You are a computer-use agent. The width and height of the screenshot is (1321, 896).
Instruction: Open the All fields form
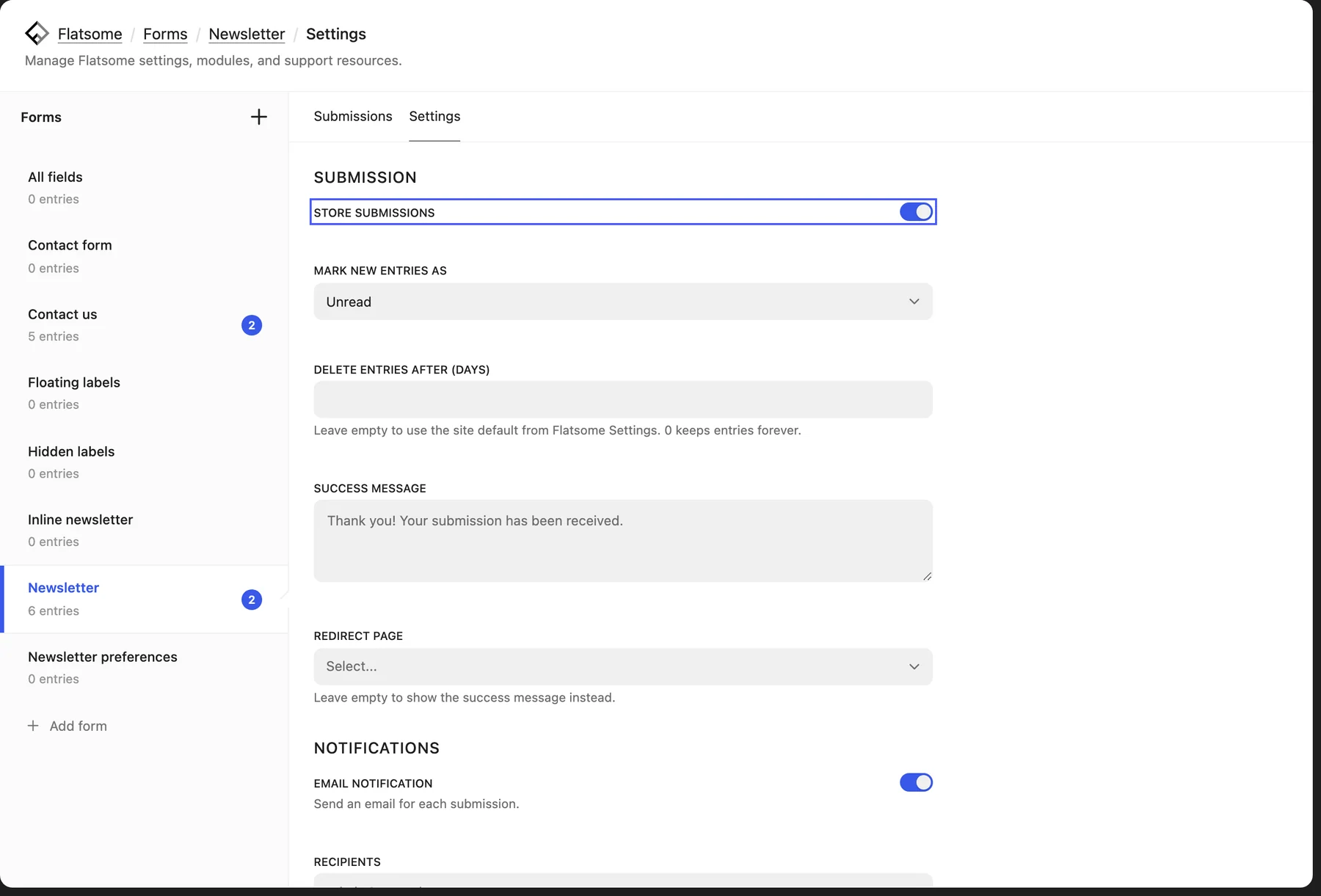pos(145,188)
